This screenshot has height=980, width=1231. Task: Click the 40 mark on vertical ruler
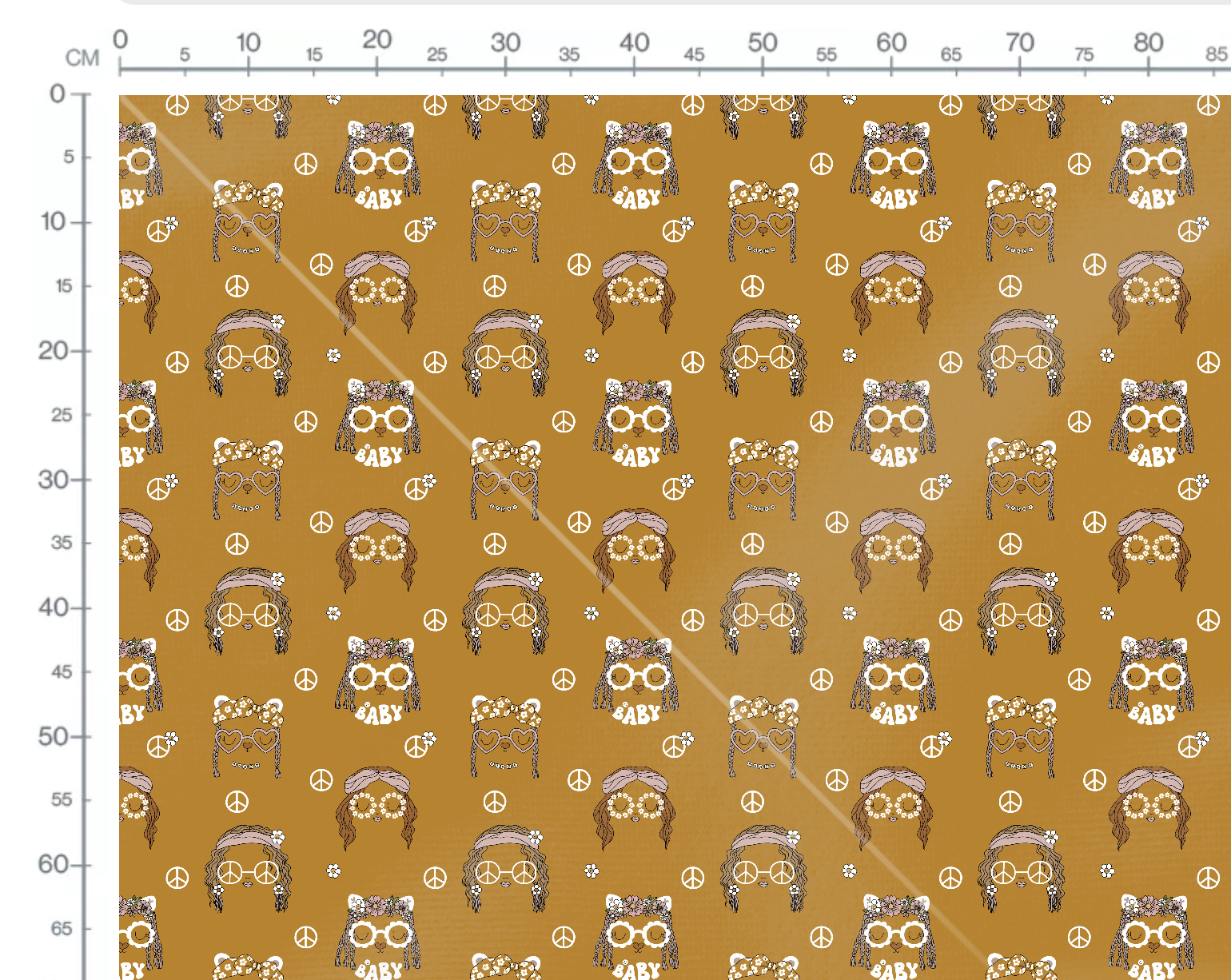pyautogui.click(x=53, y=608)
